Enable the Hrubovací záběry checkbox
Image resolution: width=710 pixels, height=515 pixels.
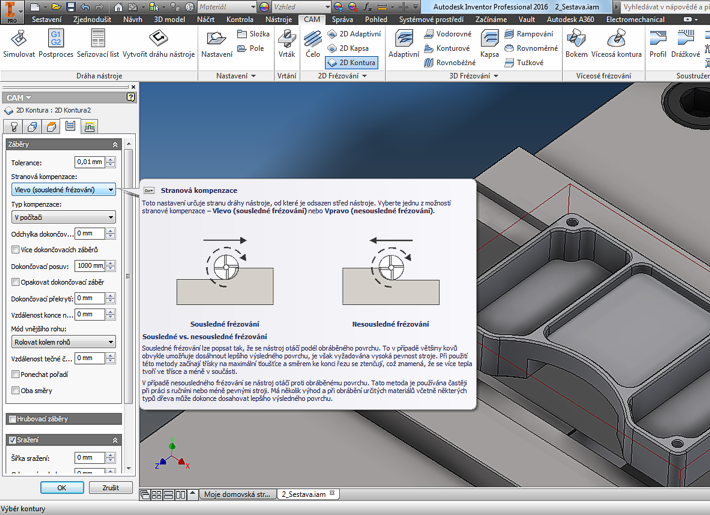point(12,419)
